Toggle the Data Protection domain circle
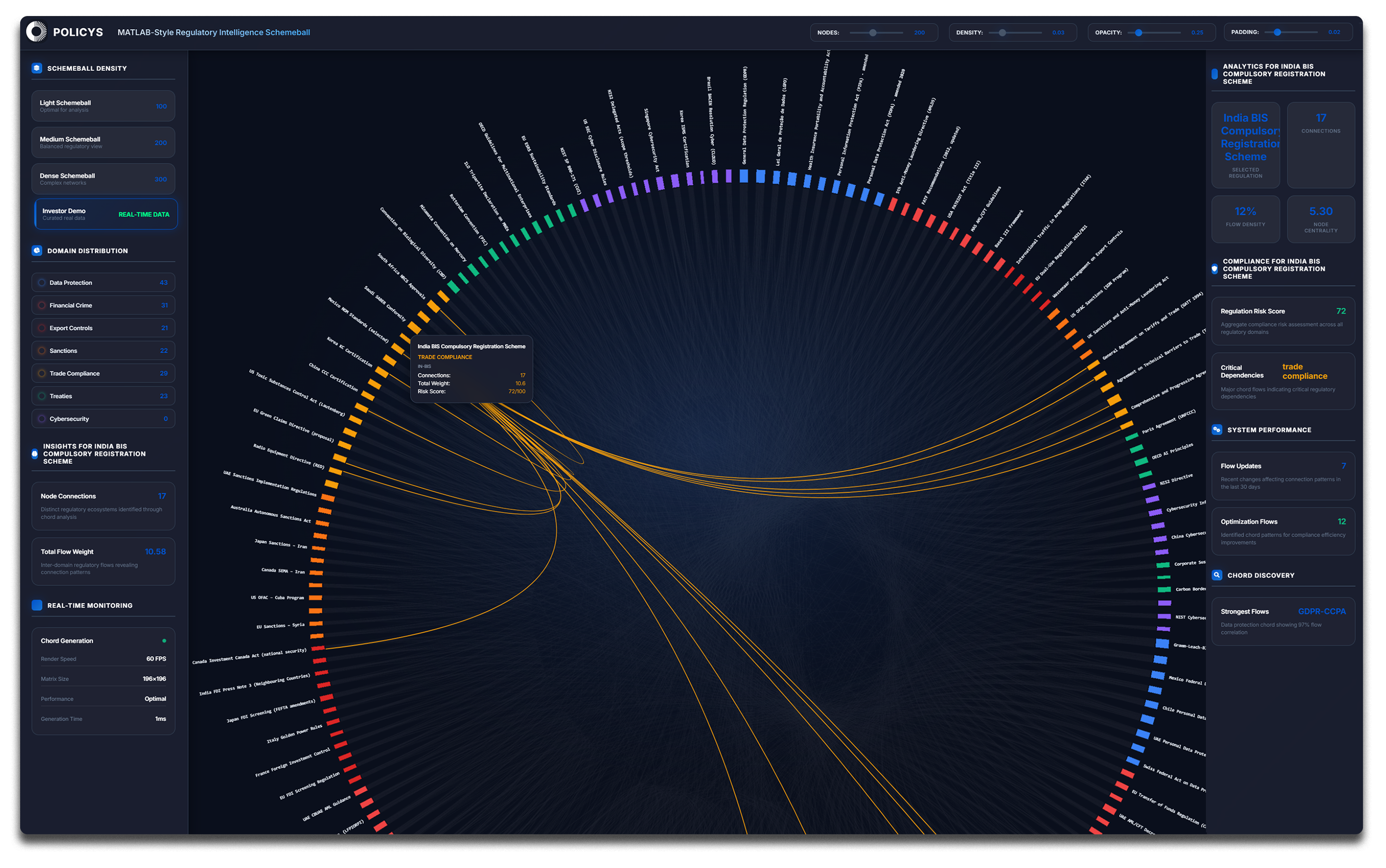The height and width of the screenshot is (868, 1386). tap(41, 282)
